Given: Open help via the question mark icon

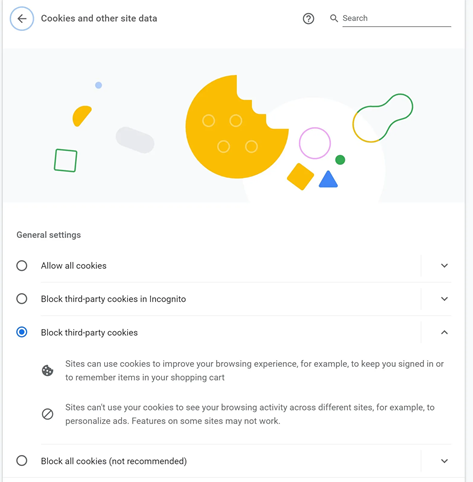Looking at the screenshot, I should 308,19.
